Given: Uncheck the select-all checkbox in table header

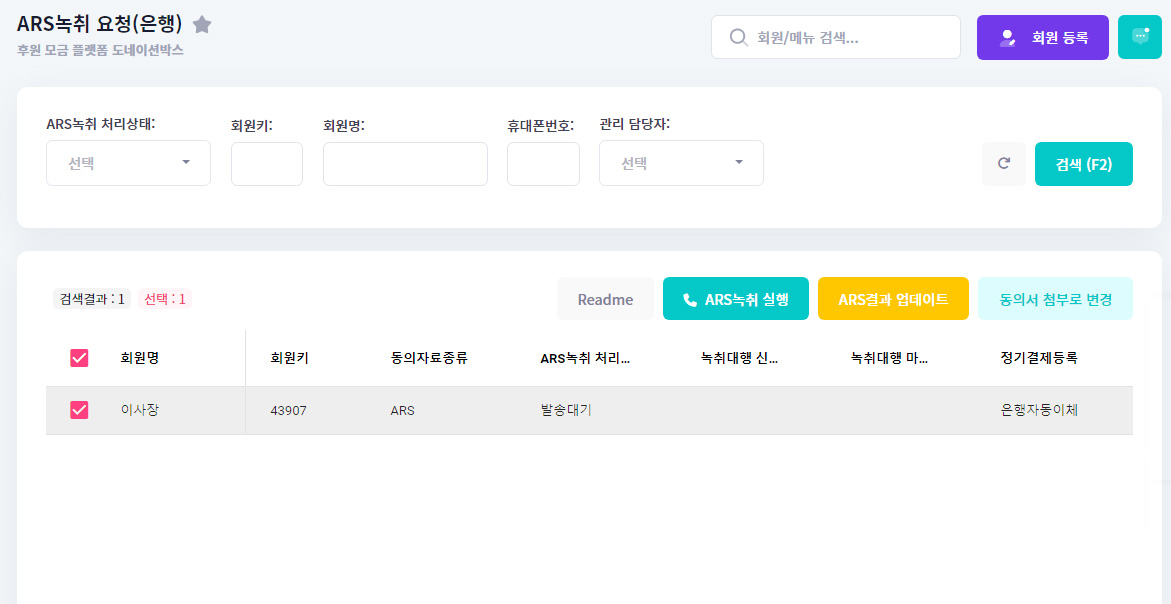Looking at the screenshot, I should point(78,358).
